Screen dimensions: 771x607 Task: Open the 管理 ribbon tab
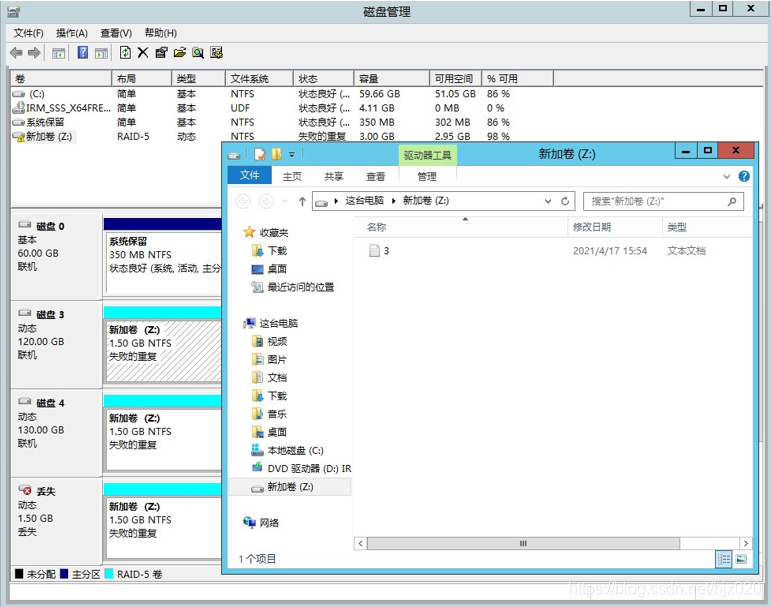coord(427,176)
